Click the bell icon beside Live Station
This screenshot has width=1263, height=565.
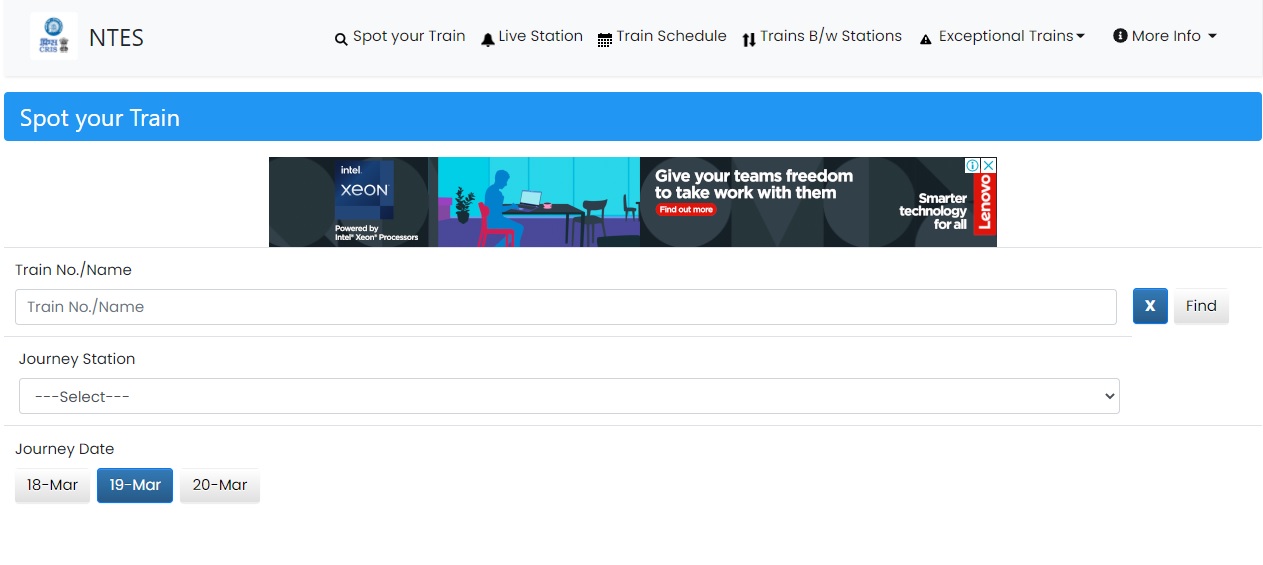(x=488, y=39)
